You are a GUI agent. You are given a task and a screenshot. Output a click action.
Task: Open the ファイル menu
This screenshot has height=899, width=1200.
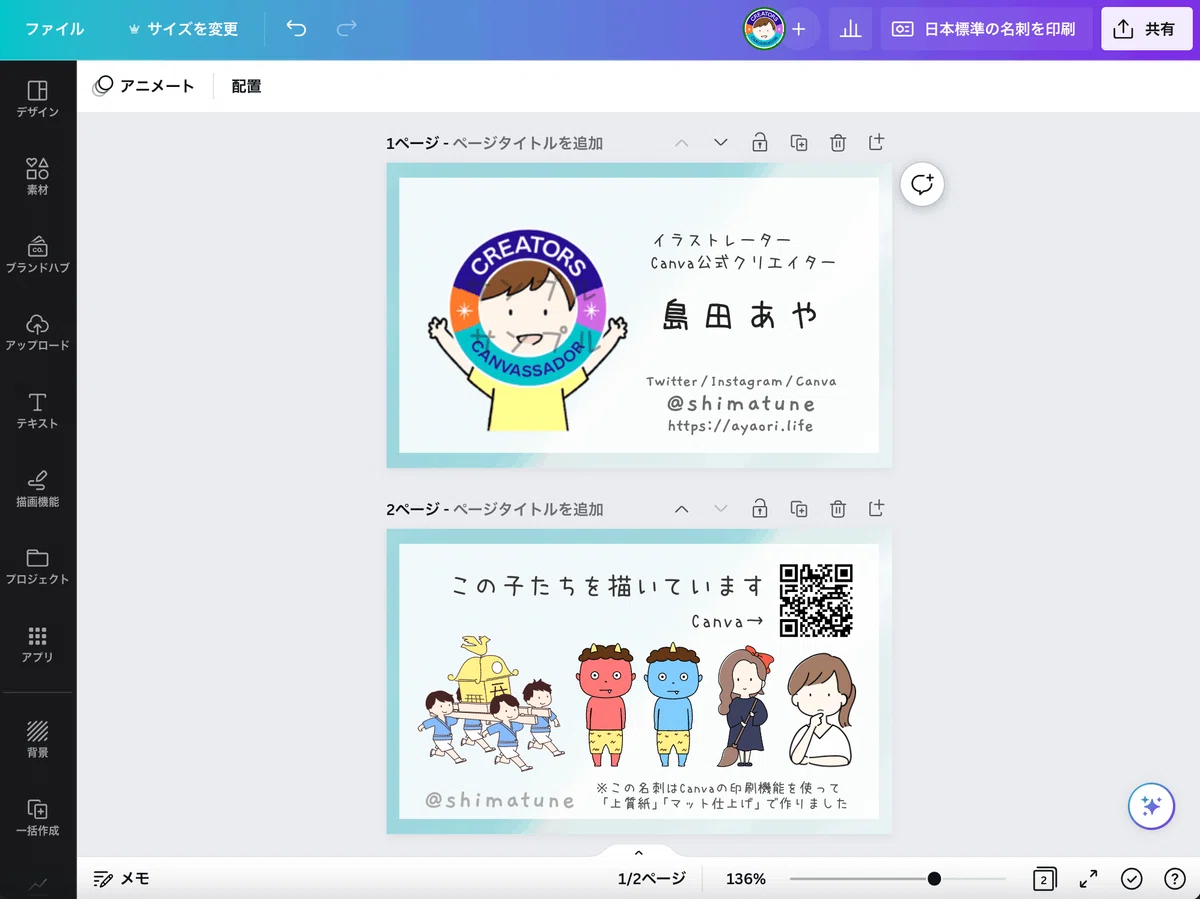coord(54,29)
